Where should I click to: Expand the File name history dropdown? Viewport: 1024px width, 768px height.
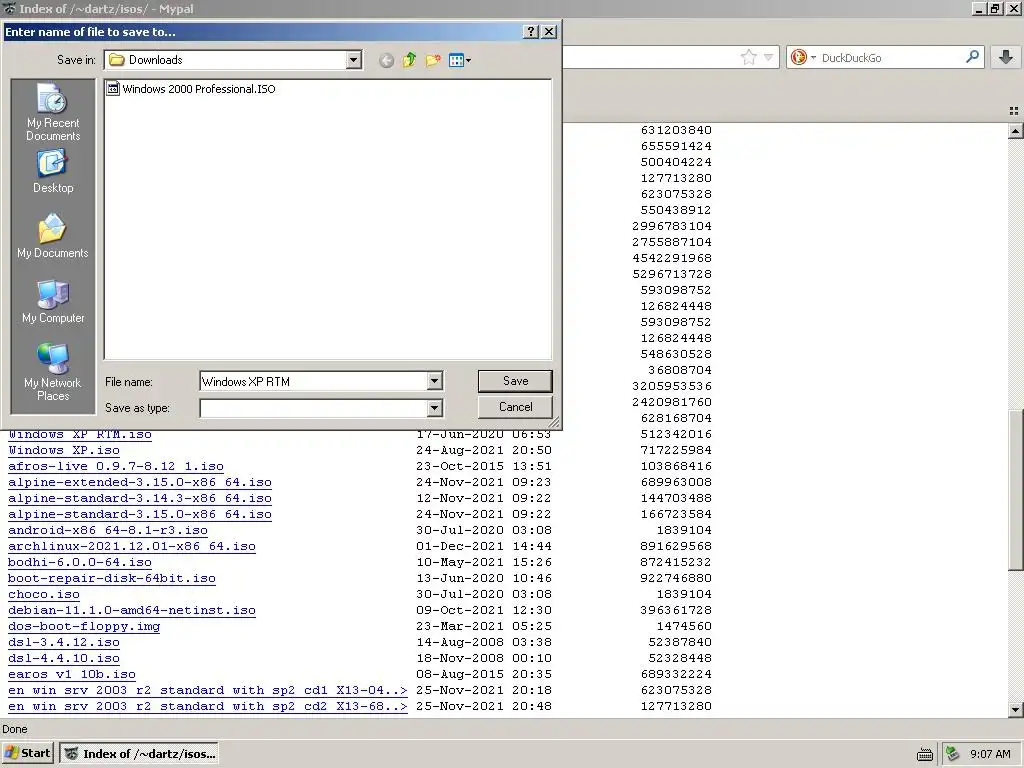tap(434, 381)
